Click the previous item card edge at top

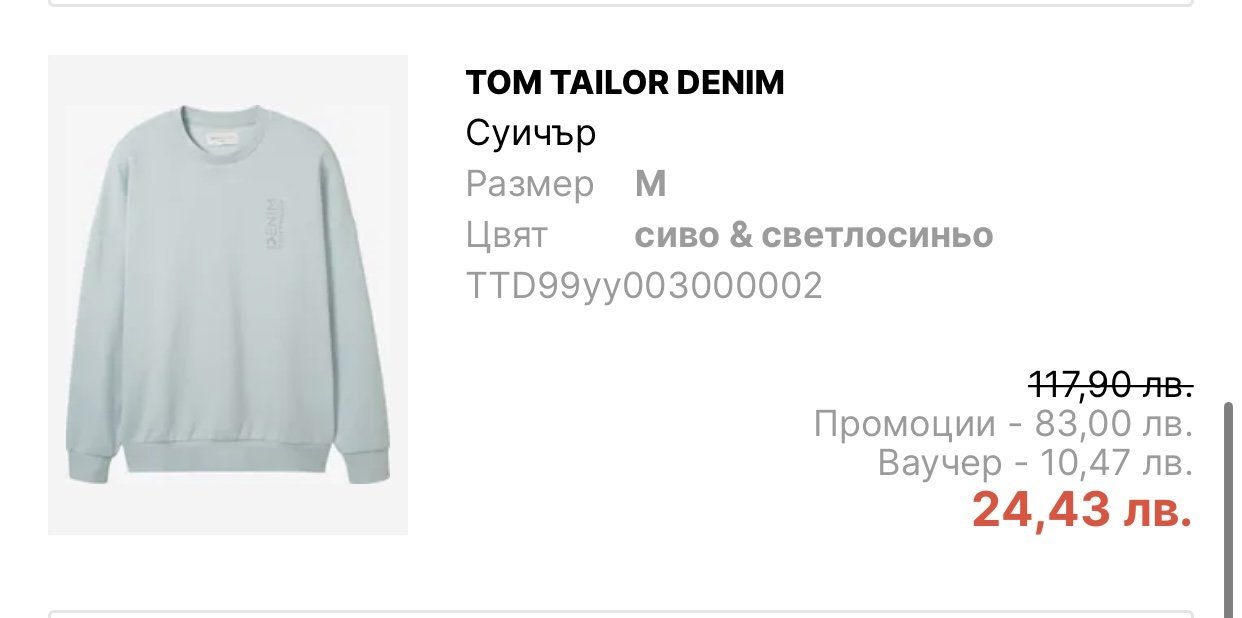coord(620,4)
